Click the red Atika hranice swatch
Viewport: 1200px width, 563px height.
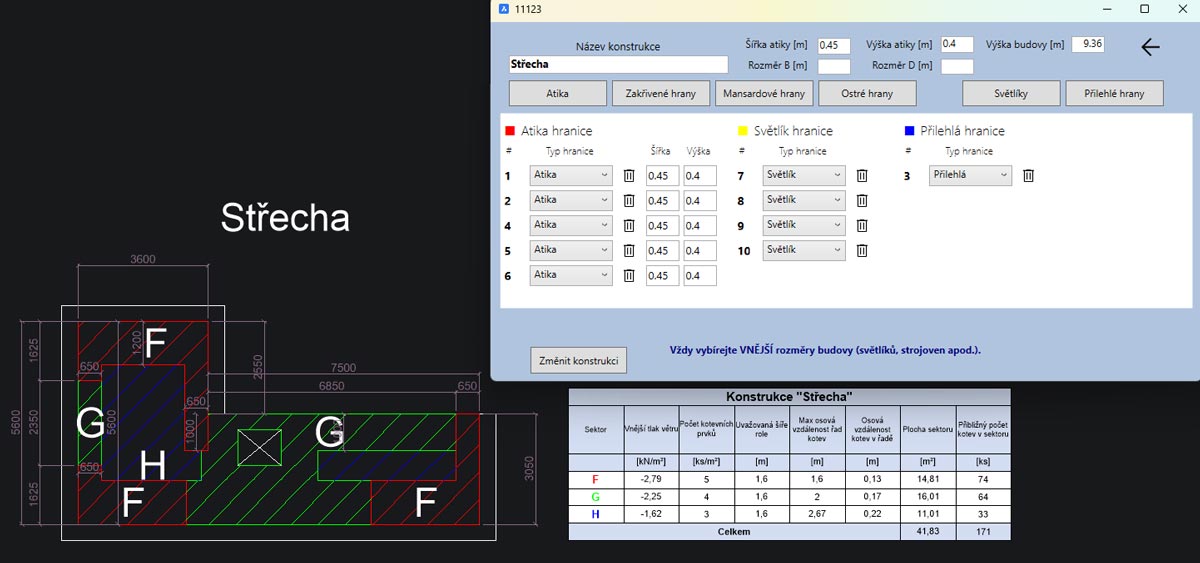click(510, 131)
